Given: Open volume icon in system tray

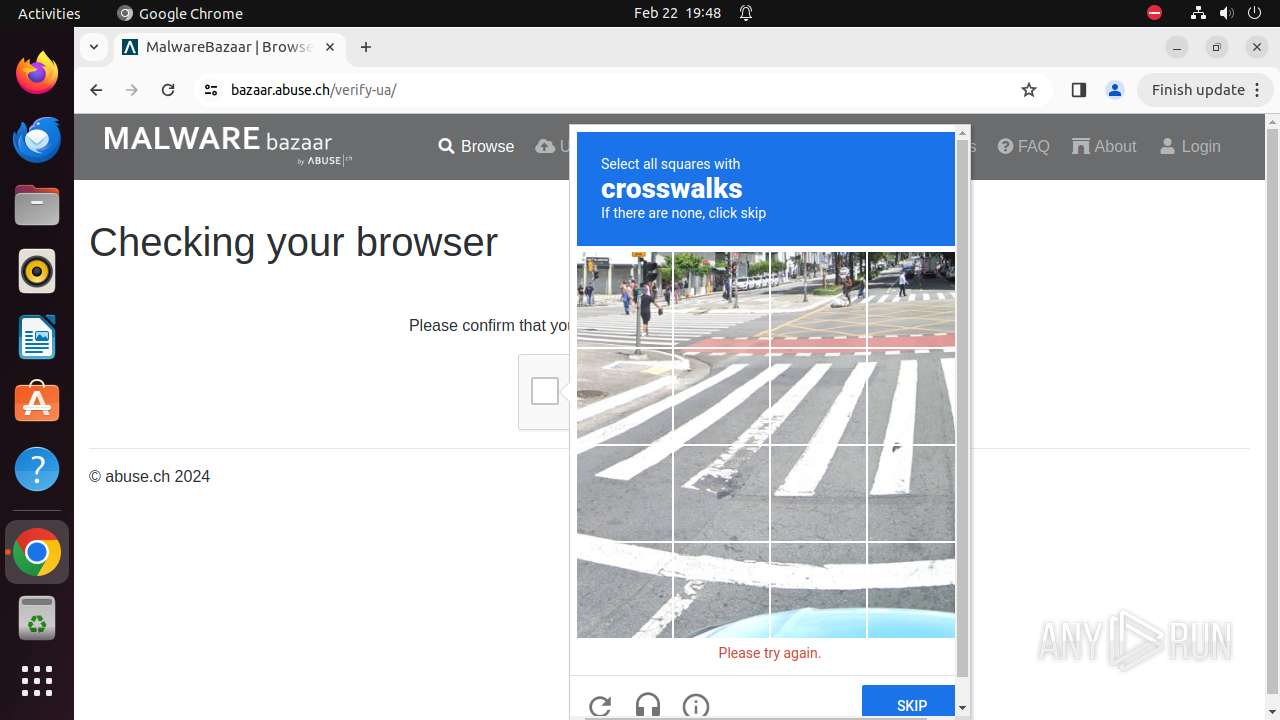Looking at the screenshot, I should tap(1226, 13).
